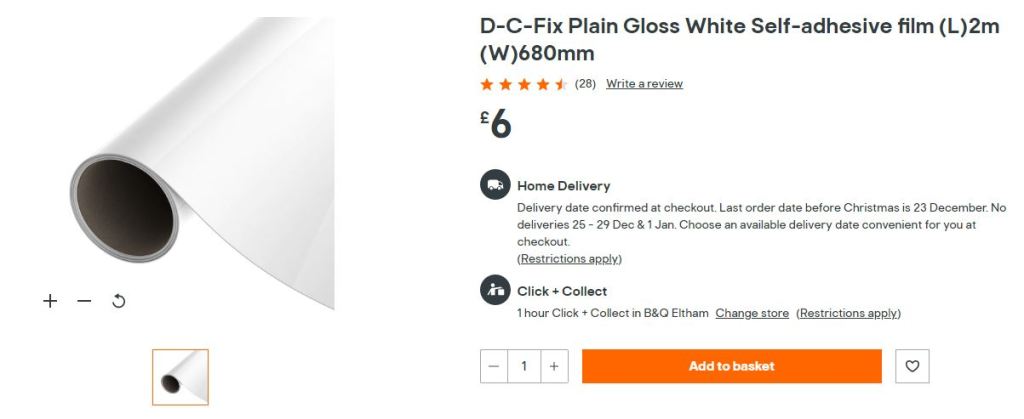Click the Click + Collect heading
This screenshot has width=1024, height=419.
[562, 291]
